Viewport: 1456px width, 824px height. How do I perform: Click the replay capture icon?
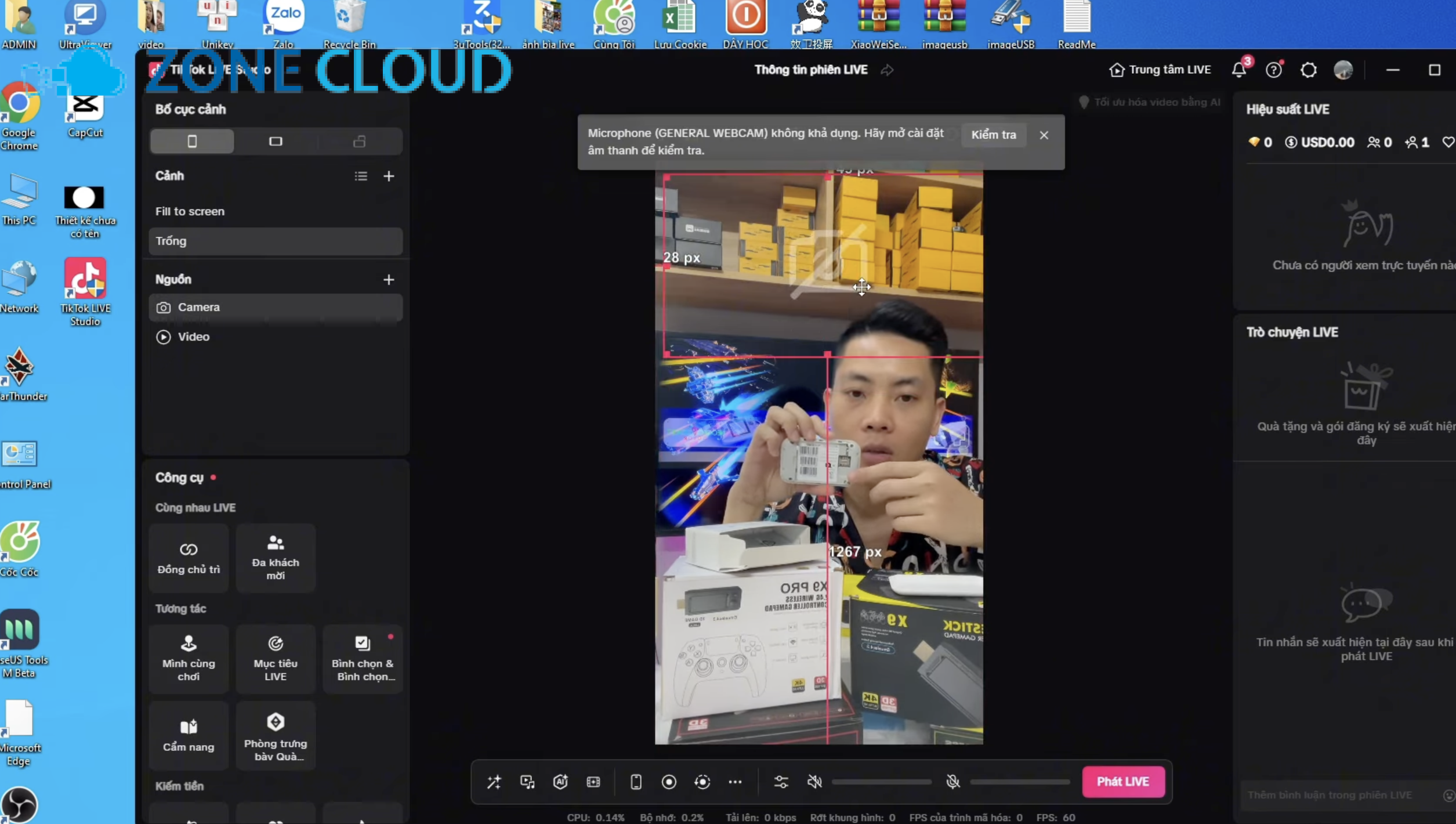tap(702, 782)
